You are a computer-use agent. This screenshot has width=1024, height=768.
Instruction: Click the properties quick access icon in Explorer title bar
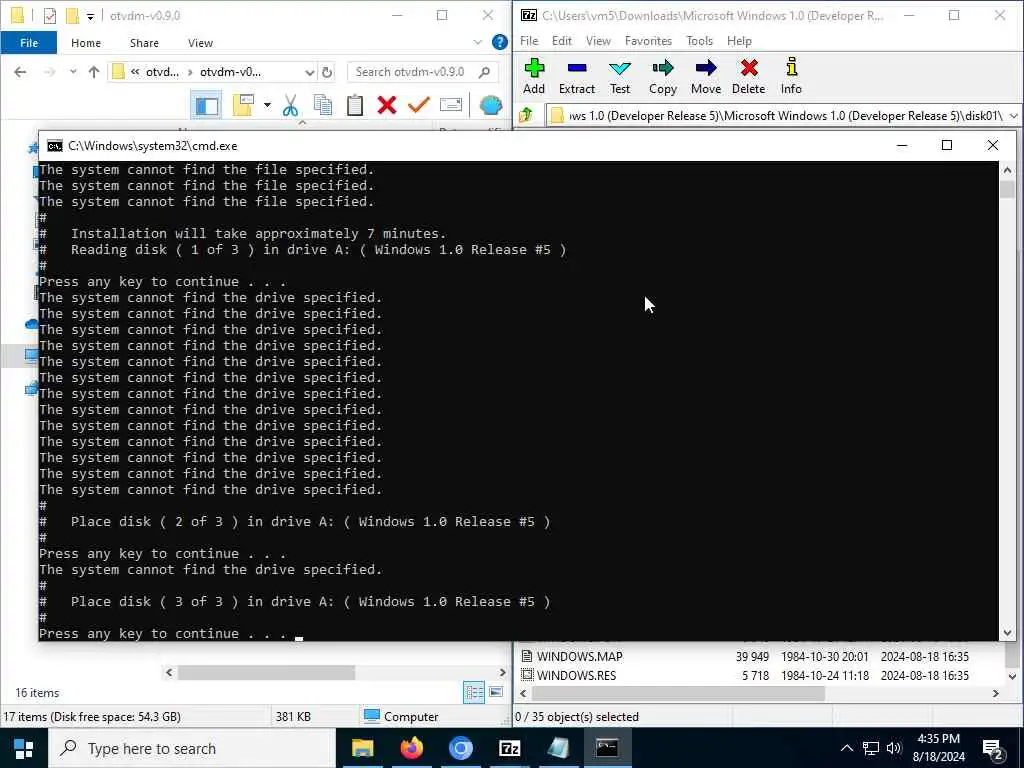[50, 16]
